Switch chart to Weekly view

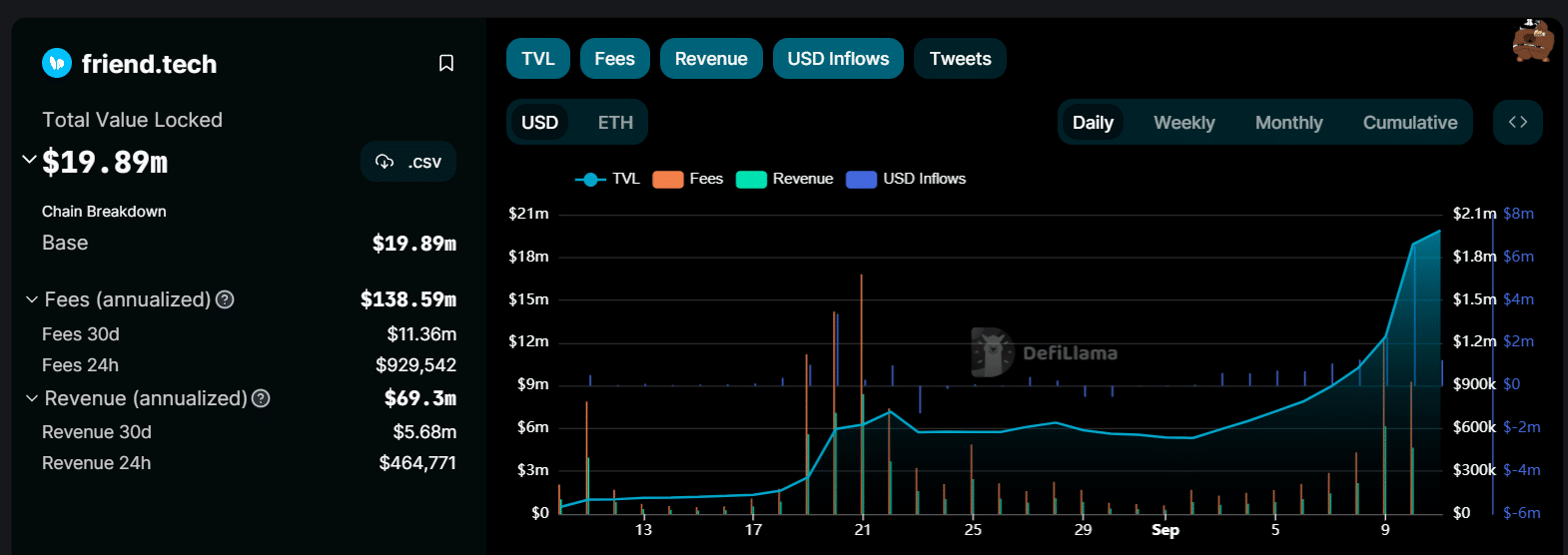coord(1183,123)
